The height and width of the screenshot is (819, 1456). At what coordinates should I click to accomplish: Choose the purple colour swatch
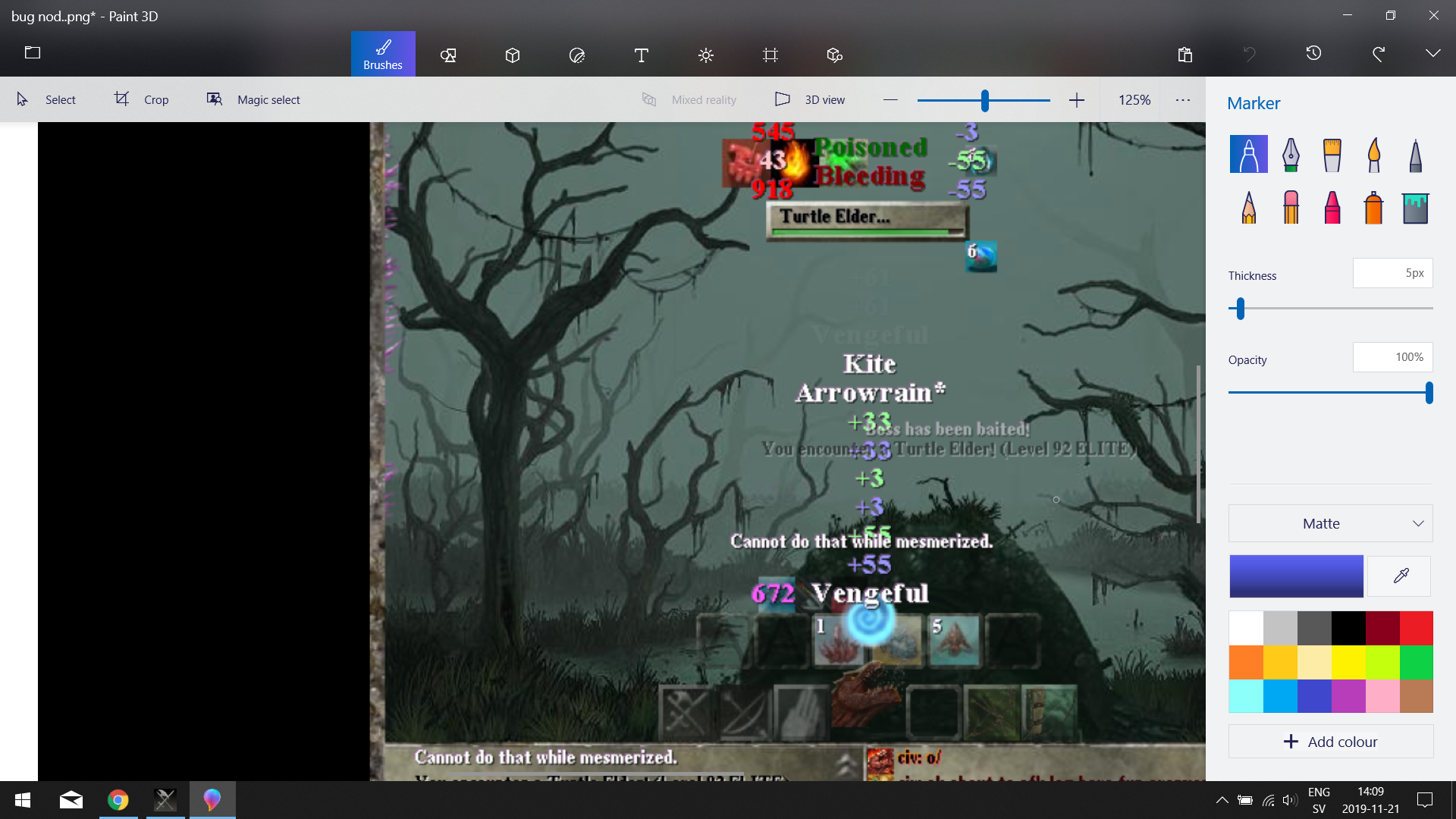1348,696
